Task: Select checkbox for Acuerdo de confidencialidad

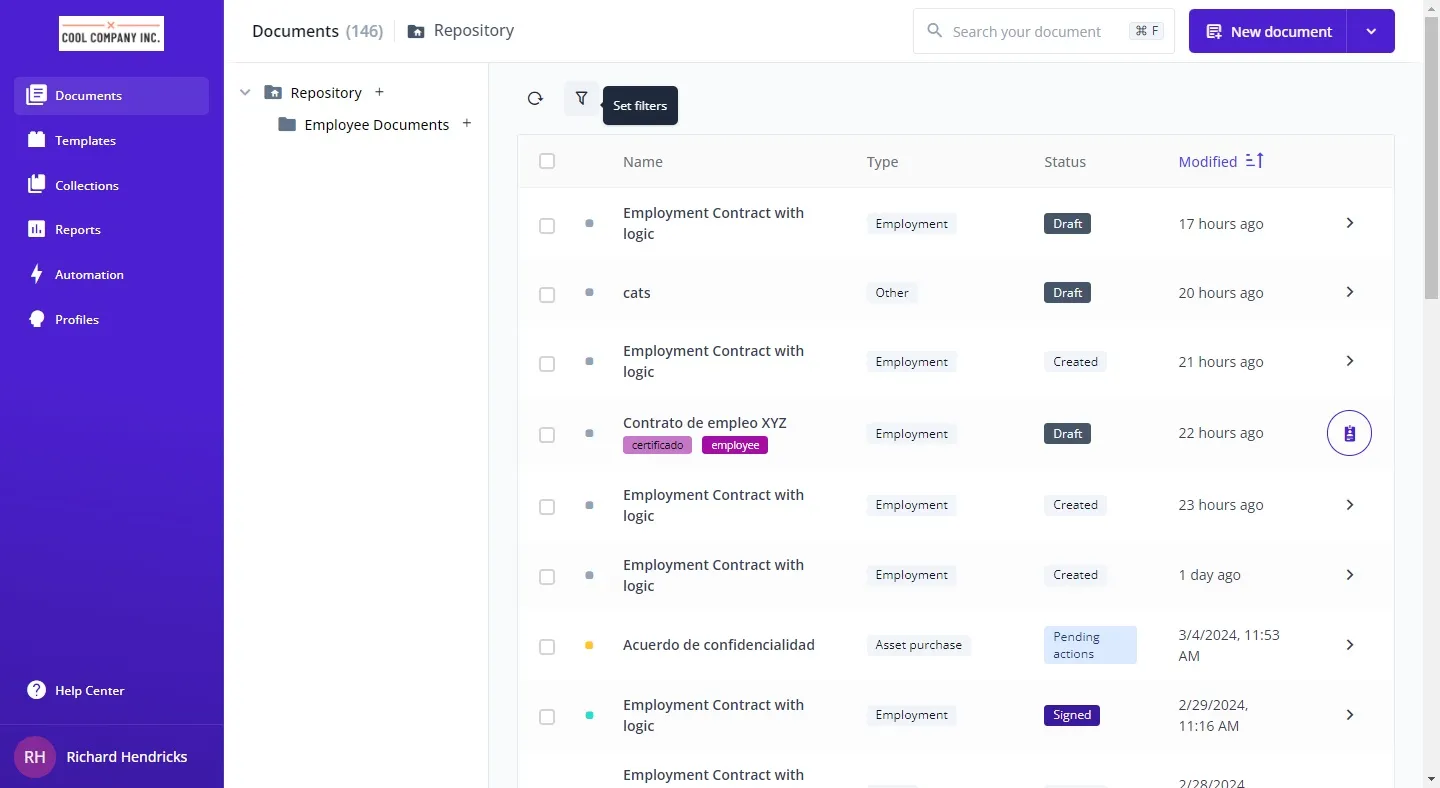Action: (547, 646)
